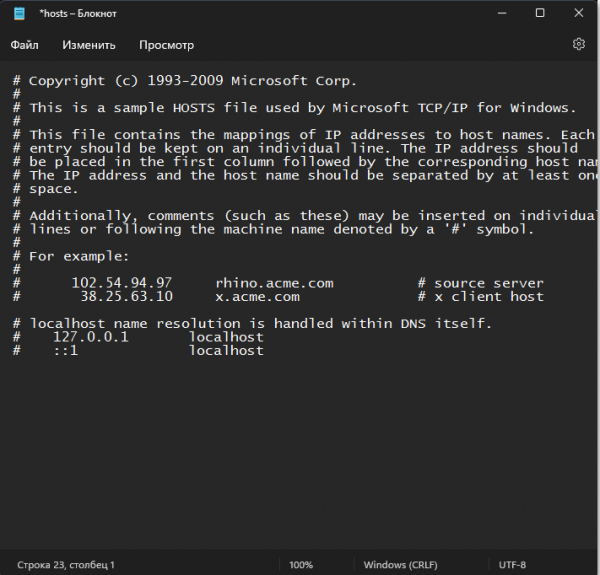Click the # x client host comment
600x575 pixels.
point(481,297)
